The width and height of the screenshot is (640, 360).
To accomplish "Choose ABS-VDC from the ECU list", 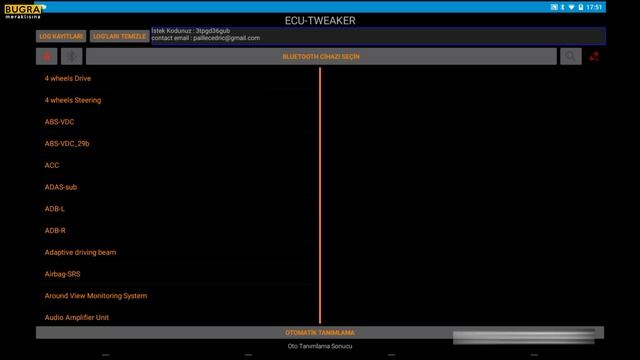I will point(59,122).
